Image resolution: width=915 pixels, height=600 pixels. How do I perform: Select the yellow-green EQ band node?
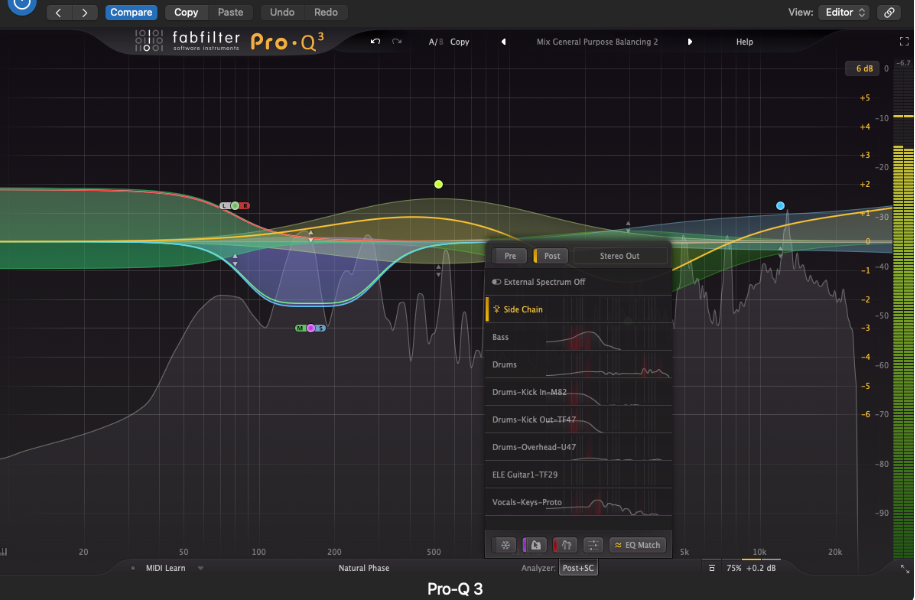pos(438,184)
